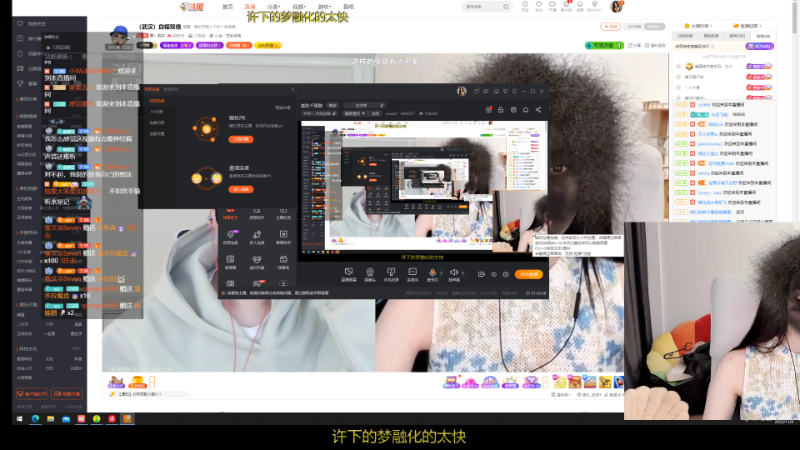
Task: Click the first gift icon at bottom left
Action: [116, 381]
